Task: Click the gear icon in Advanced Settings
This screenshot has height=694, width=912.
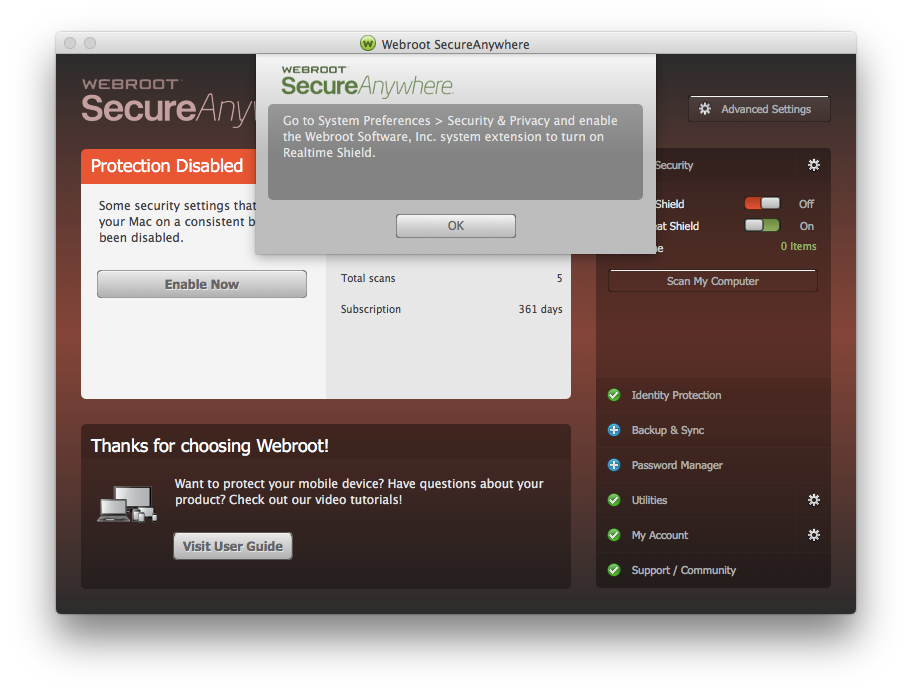Action: point(705,109)
